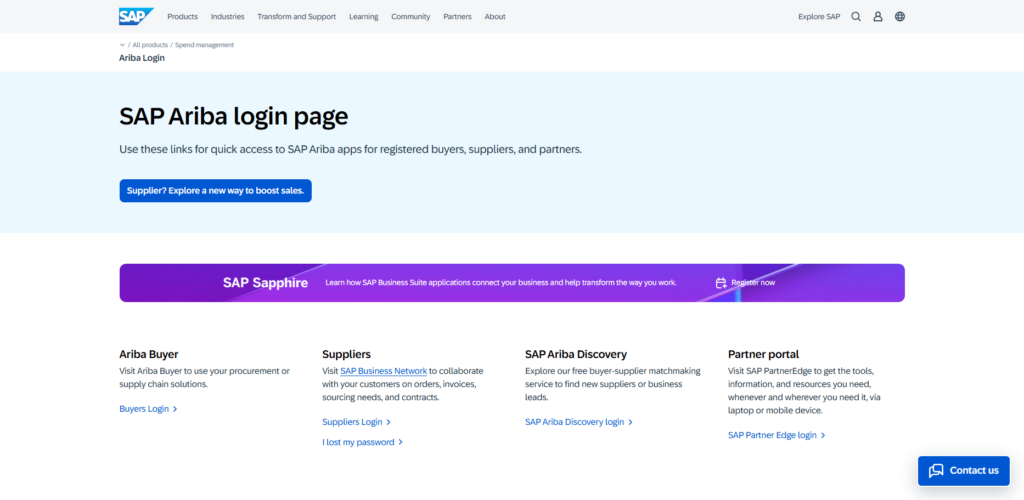Click the chevron after Buyers Login
Screen dimensions: 1024x500
tap(175, 409)
